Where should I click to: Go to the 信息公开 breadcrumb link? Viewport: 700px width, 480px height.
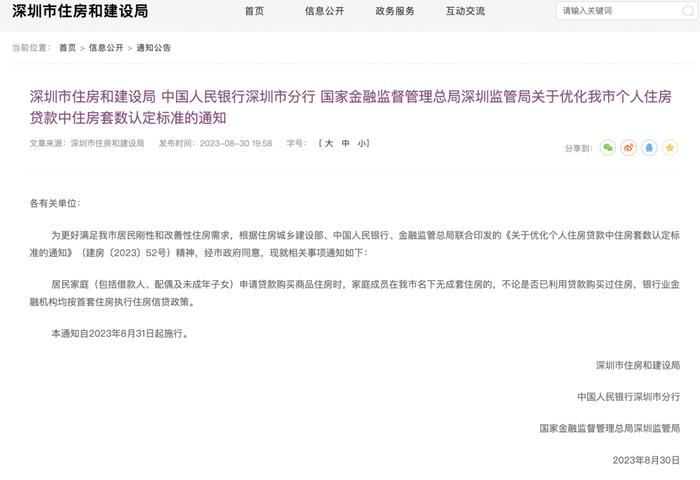tap(106, 48)
